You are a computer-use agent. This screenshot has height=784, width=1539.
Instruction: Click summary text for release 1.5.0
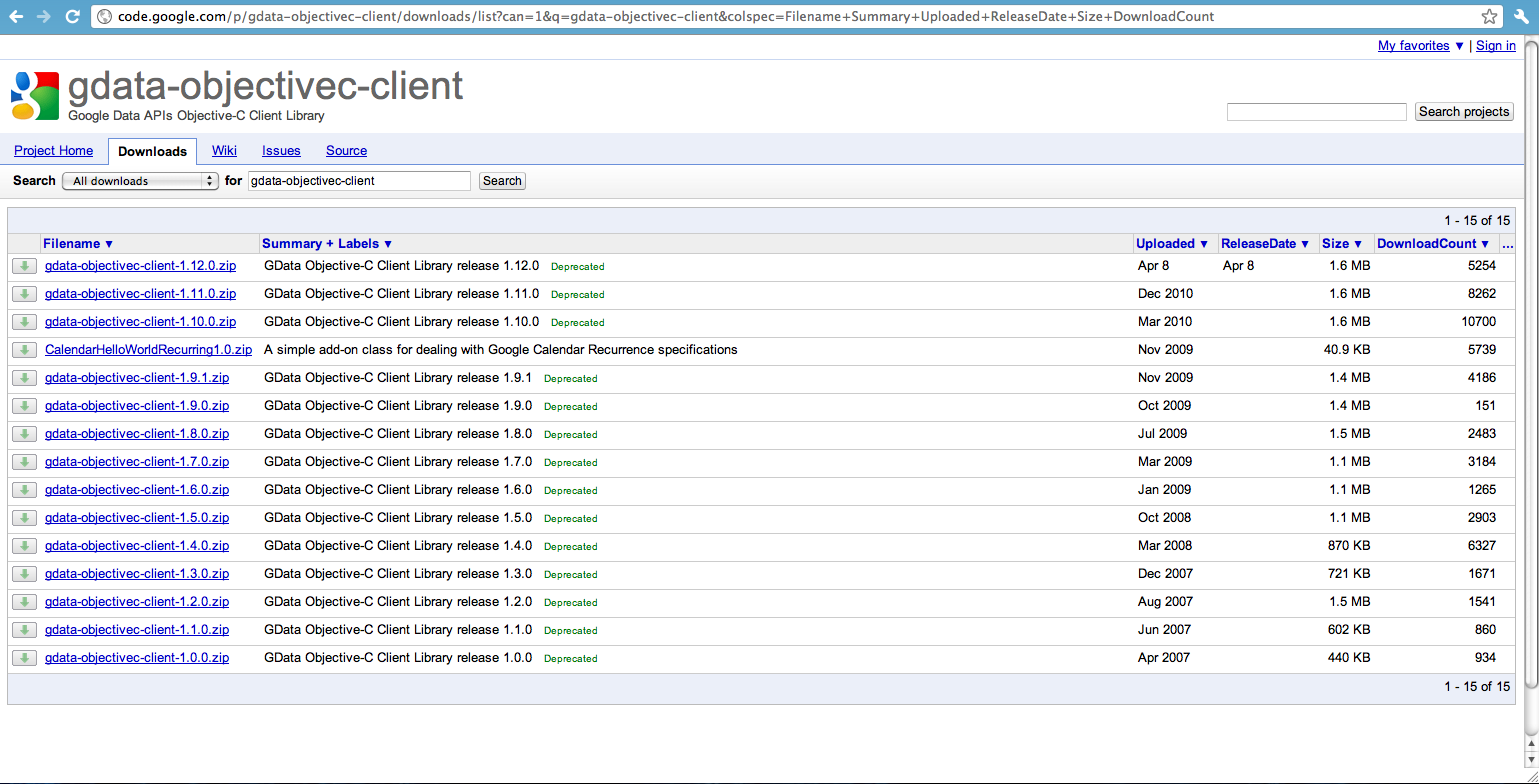(x=398, y=518)
